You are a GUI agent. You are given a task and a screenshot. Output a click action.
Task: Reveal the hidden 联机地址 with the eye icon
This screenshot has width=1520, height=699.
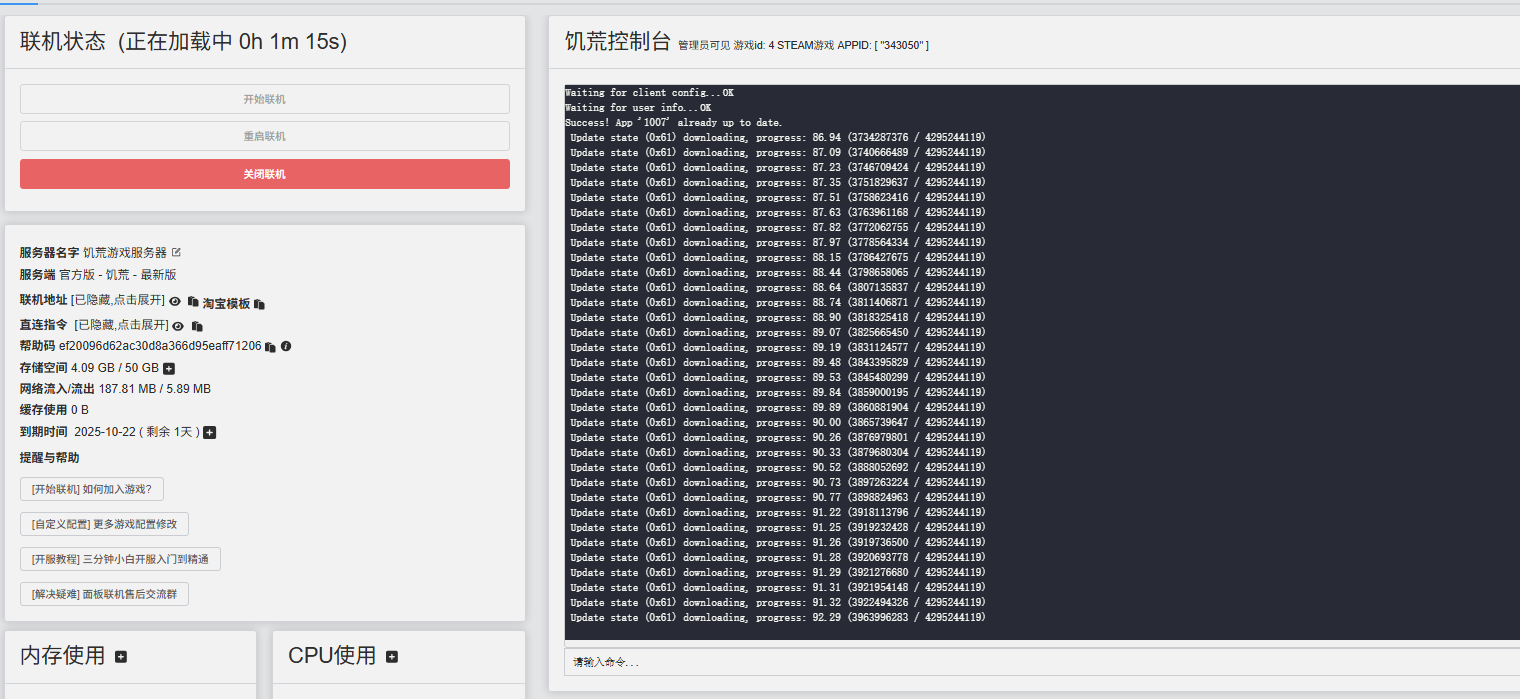(x=175, y=302)
